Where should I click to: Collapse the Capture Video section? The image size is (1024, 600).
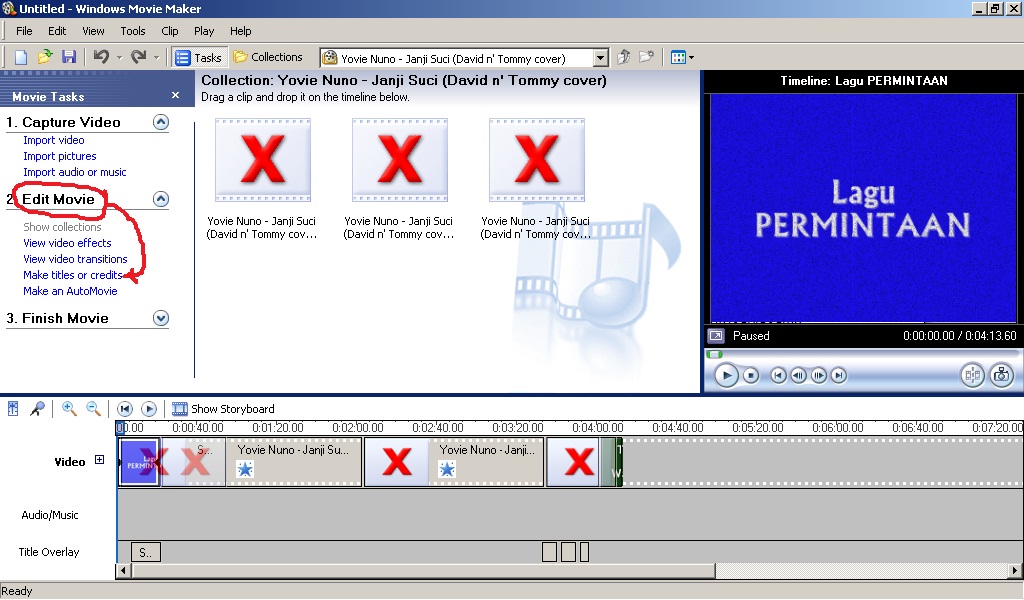pos(161,122)
